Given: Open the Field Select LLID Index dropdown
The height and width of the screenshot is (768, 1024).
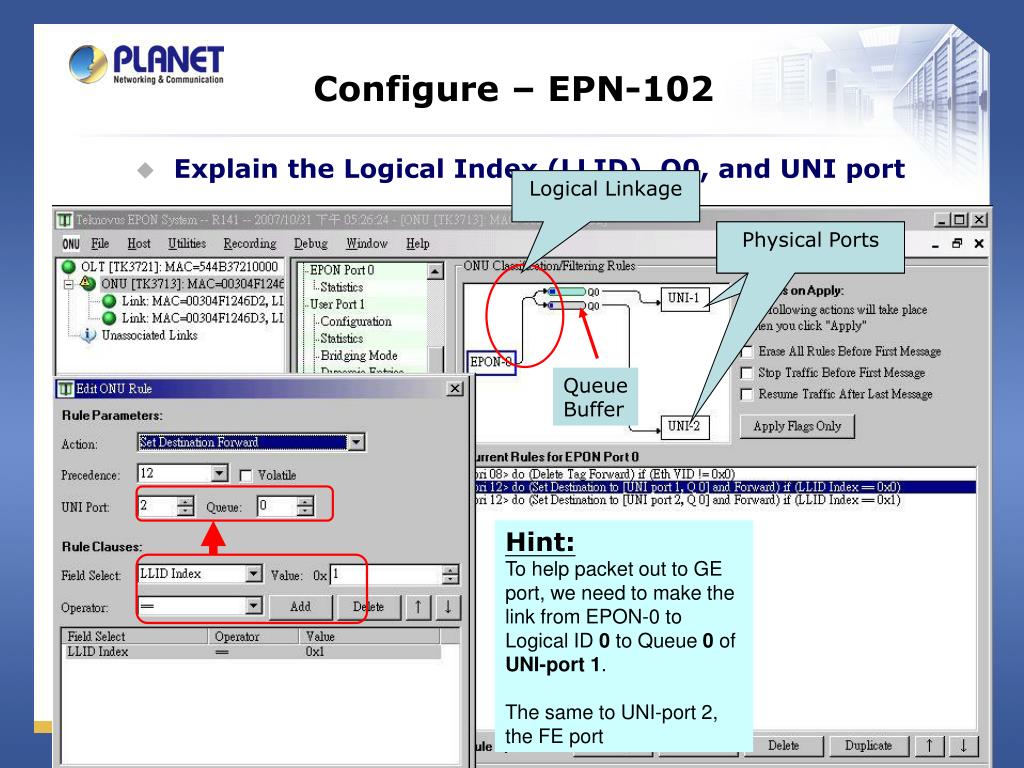Looking at the screenshot, I should point(254,574).
